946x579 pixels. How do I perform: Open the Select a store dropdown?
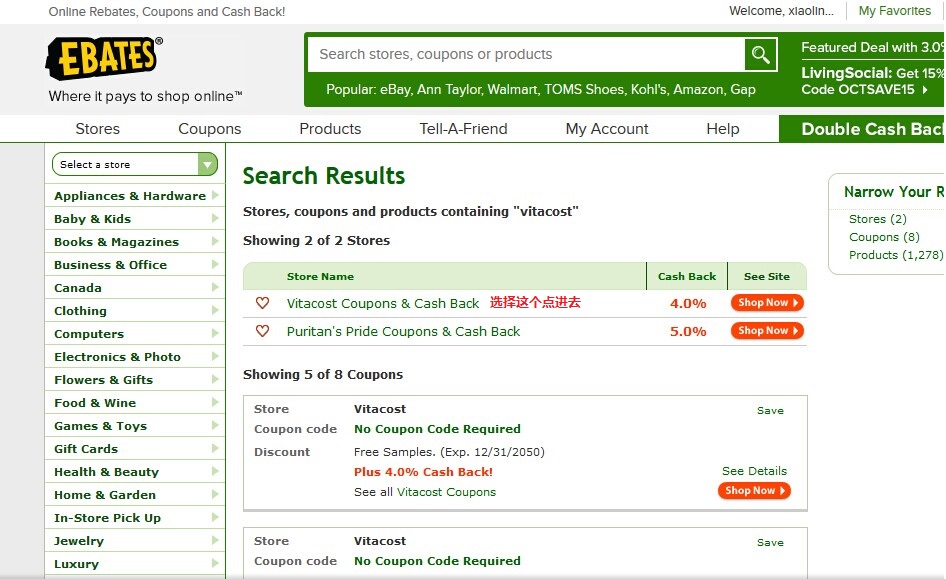pos(135,165)
